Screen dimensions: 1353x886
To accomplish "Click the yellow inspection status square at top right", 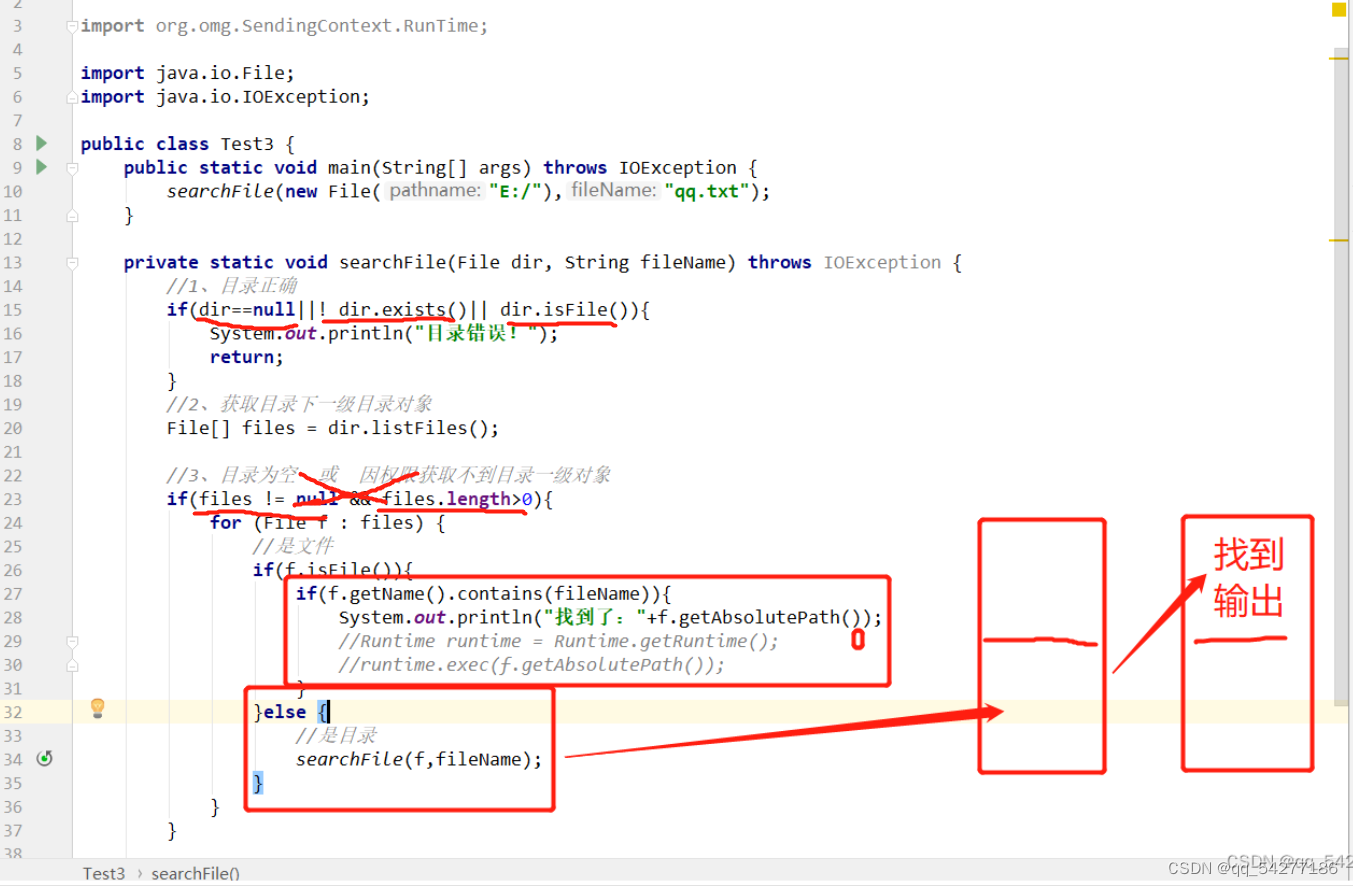I will [1339, 9].
